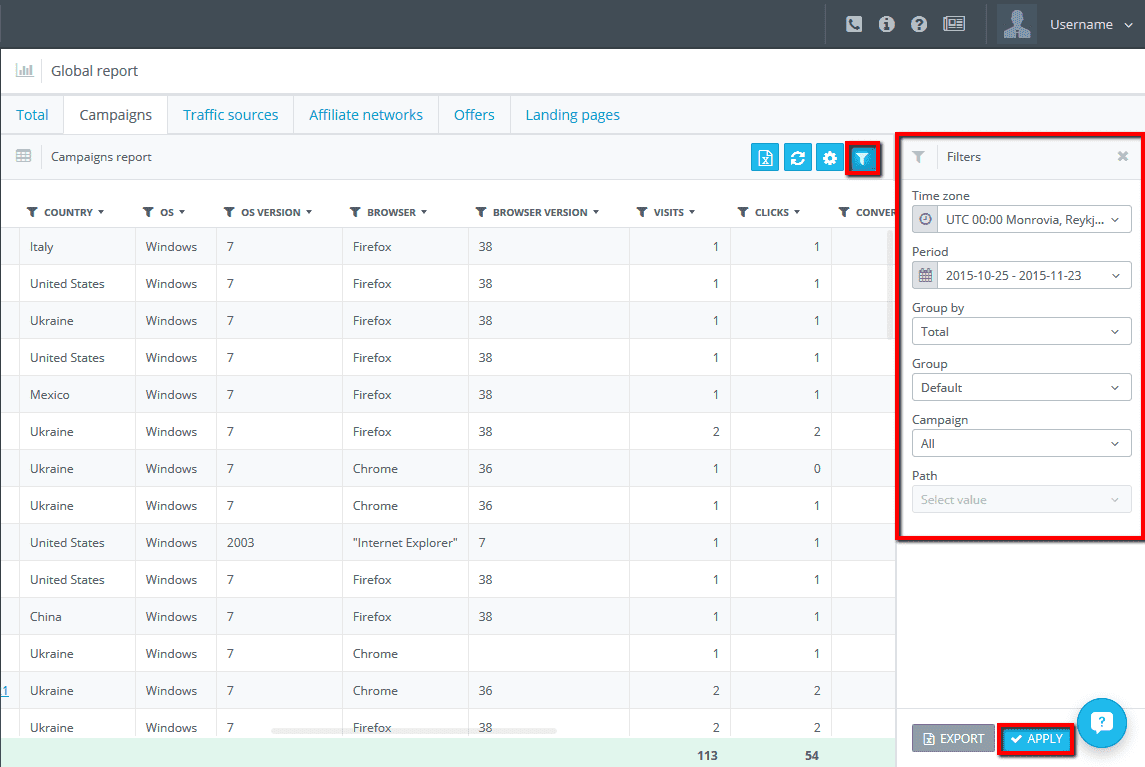Click the CLICKS column header

coord(772,212)
